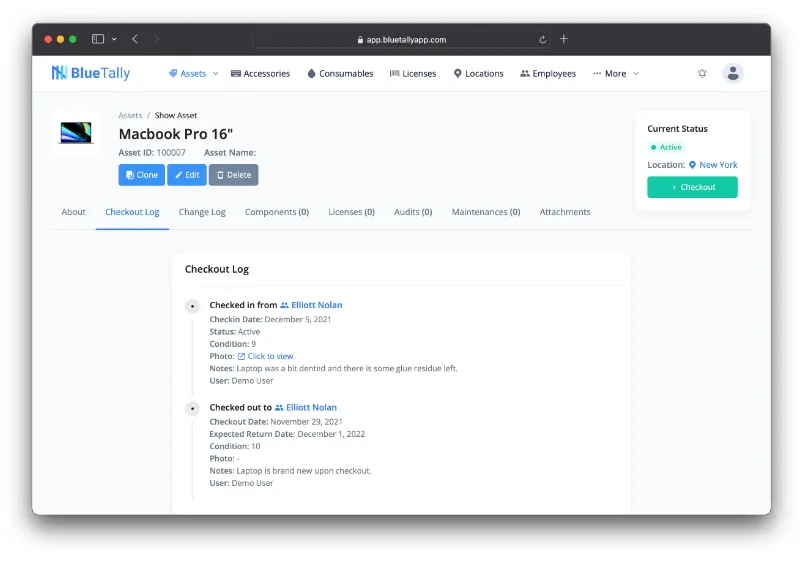Image resolution: width=805 pixels, height=564 pixels.
Task: Click the address bar showing app.bluetallyapp.com
Action: click(x=401, y=40)
